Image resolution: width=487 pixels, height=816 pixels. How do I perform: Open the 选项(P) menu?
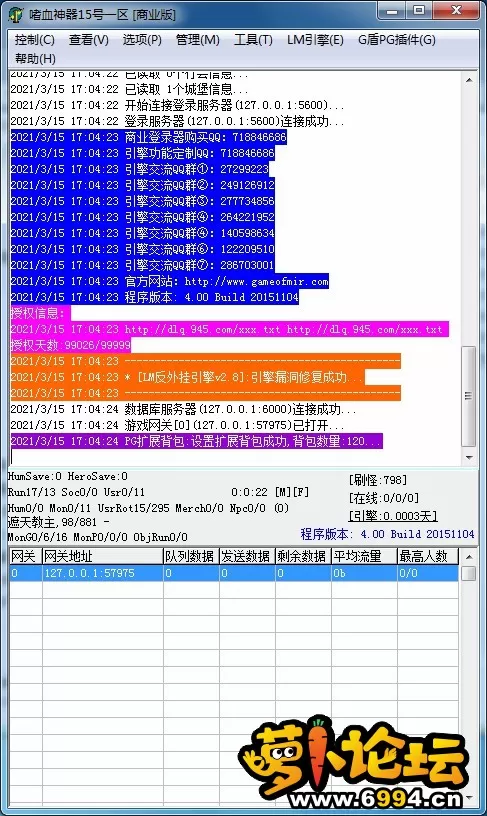click(x=142, y=40)
